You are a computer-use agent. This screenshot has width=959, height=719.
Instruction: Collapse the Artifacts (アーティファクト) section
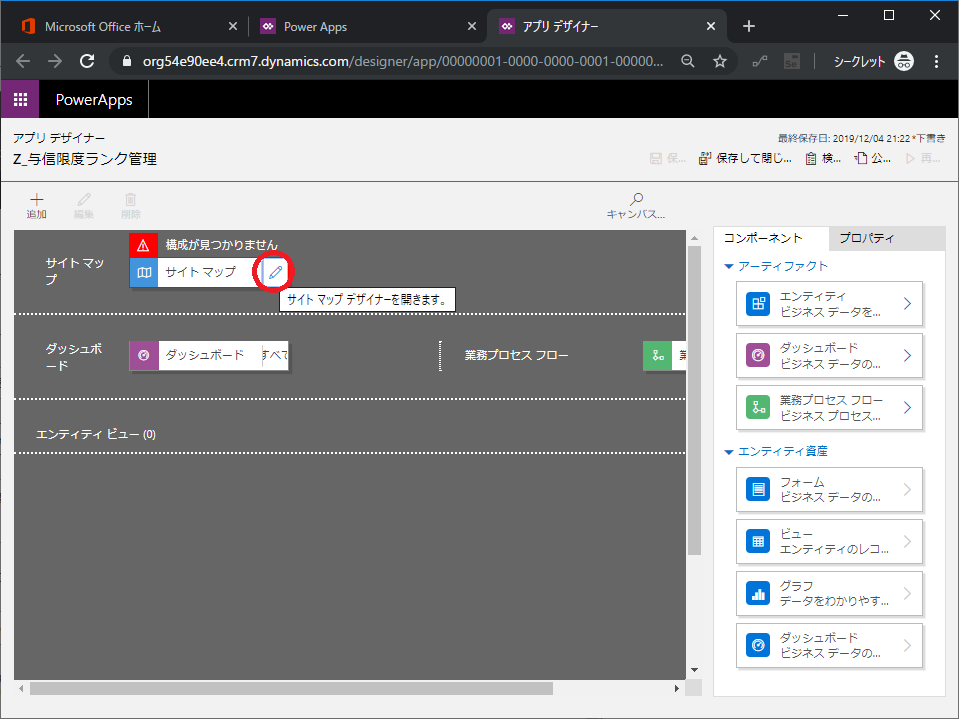pyautogui.click(x=728, y=267)
